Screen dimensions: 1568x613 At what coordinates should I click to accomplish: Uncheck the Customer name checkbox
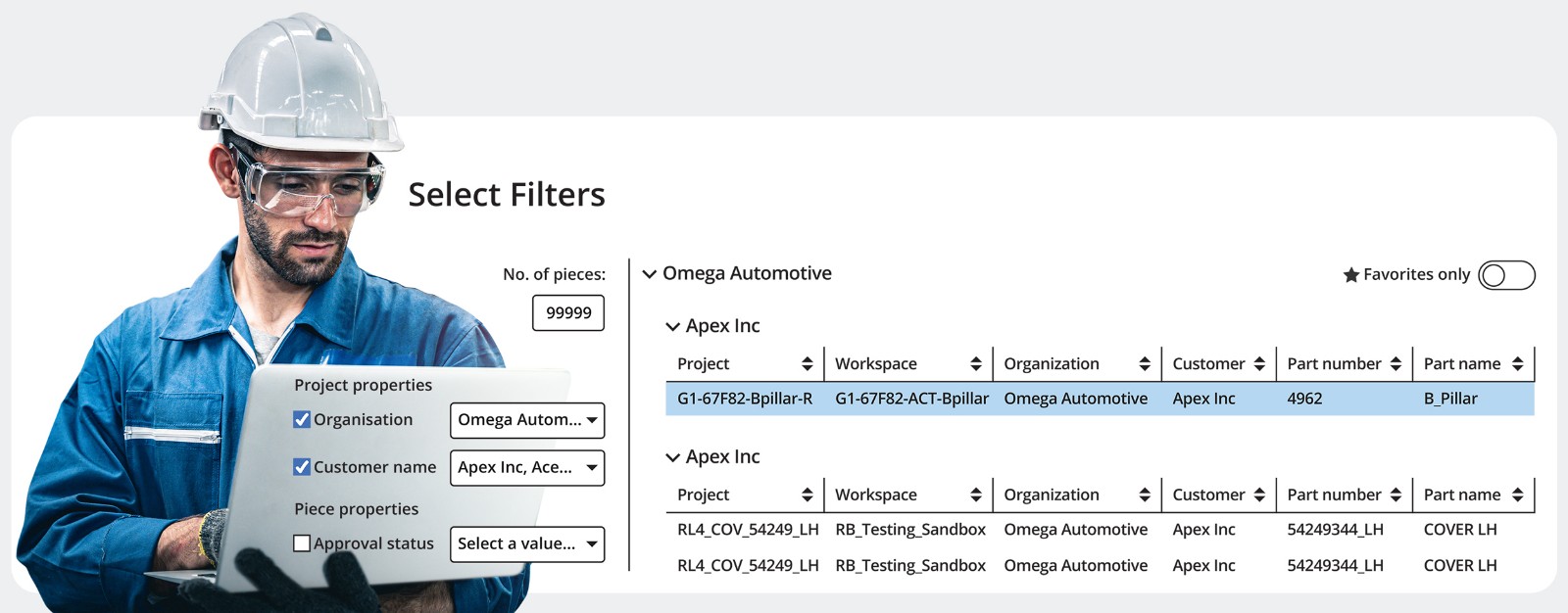pos(302,467)
